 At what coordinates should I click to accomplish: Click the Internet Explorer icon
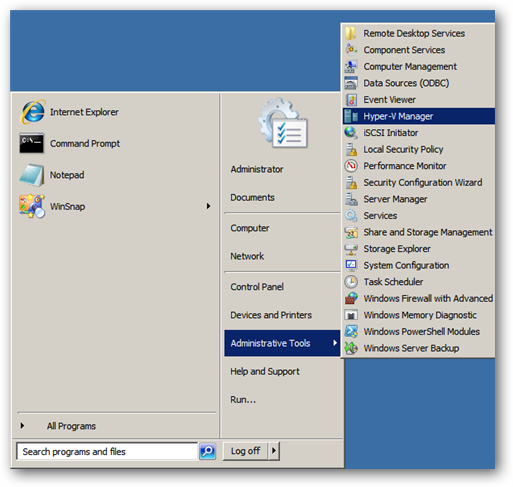(32, 112)
